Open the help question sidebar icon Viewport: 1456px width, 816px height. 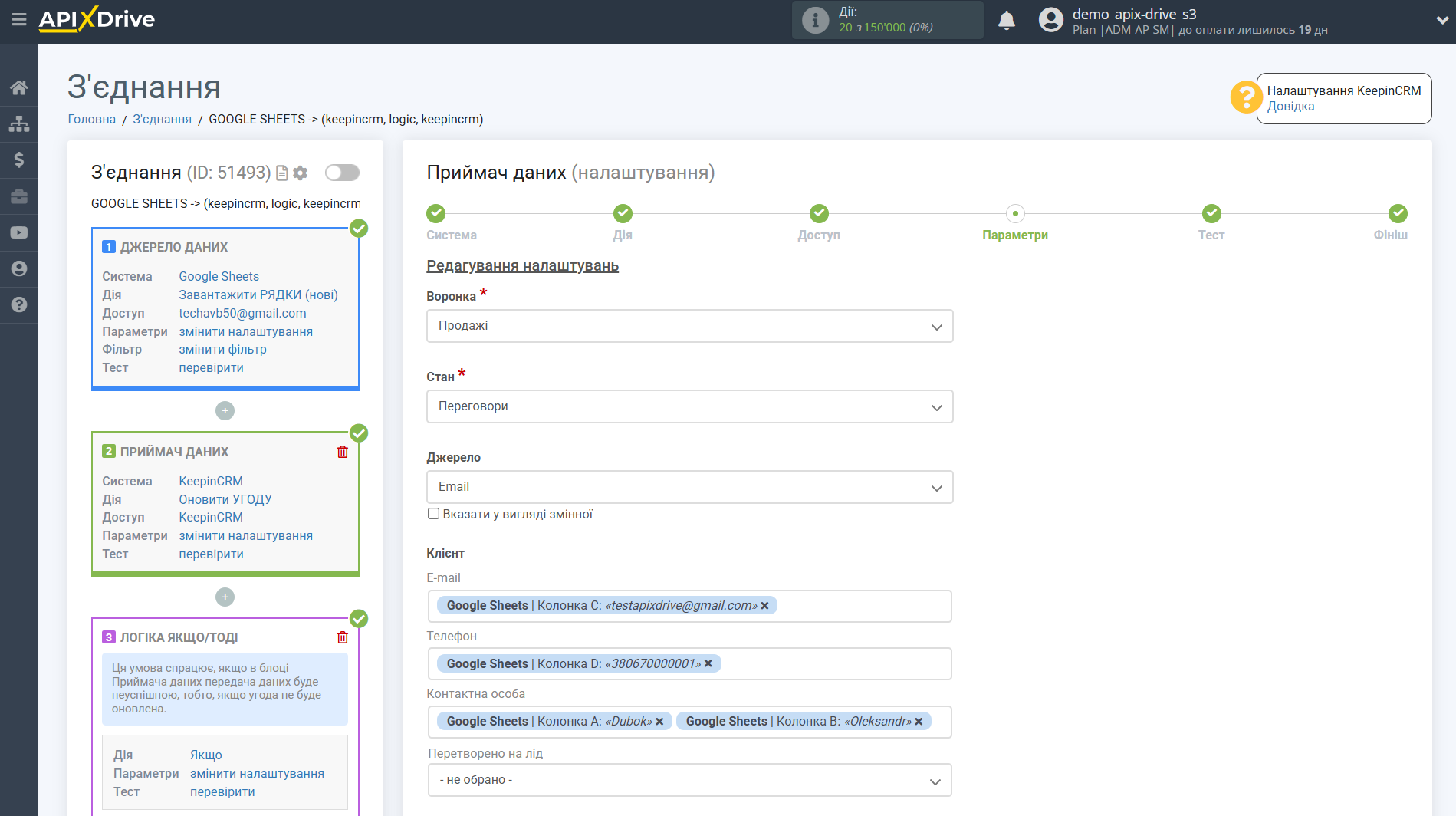pos(19,304)
